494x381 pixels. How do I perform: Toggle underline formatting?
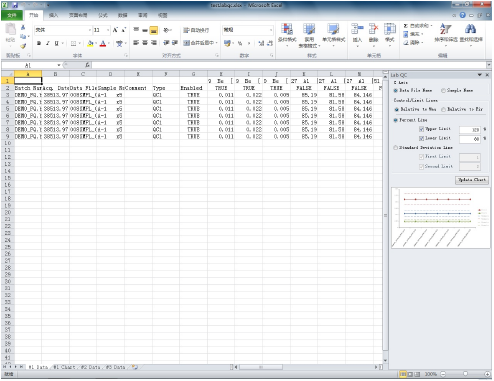[x=56, y=43]
